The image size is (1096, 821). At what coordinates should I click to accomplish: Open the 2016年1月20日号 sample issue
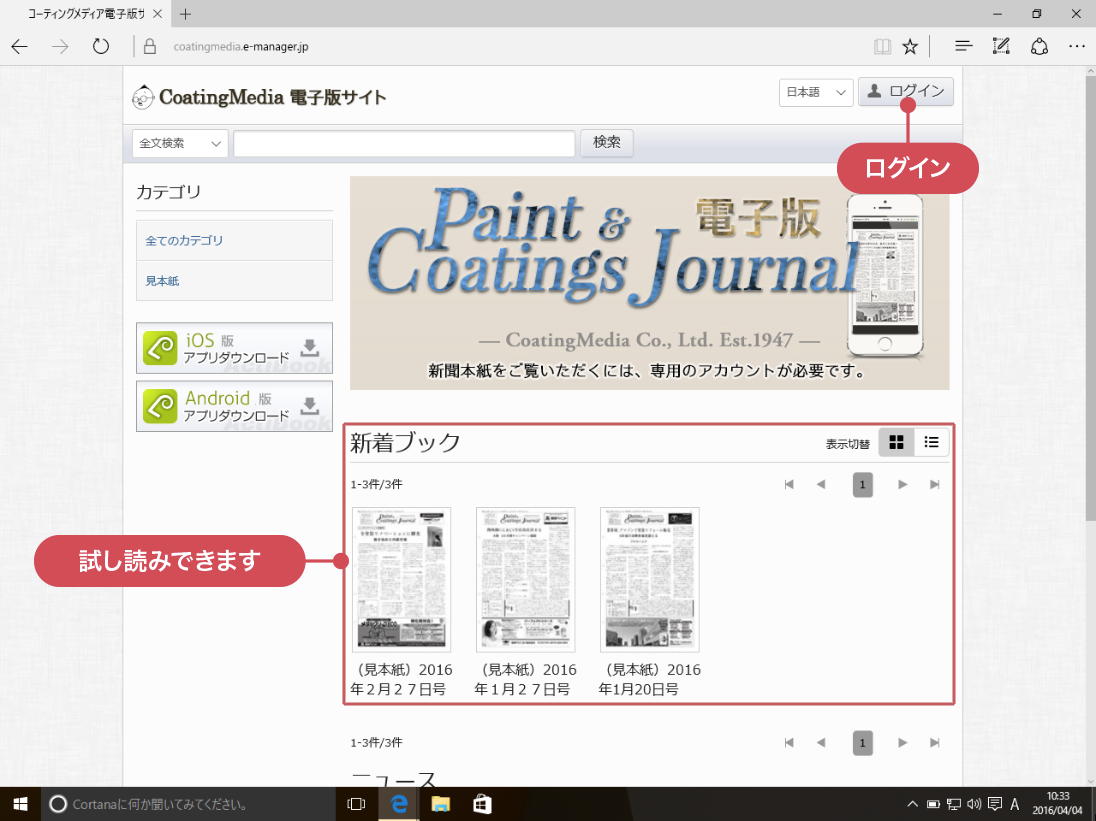pos(649,579)
